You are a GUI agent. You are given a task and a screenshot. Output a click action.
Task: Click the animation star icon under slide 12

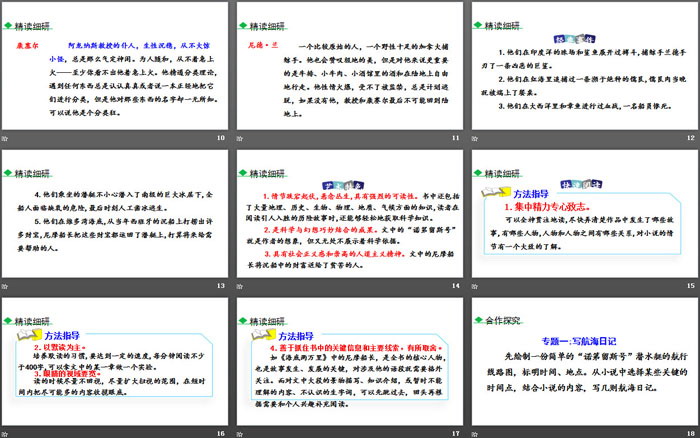475,138
